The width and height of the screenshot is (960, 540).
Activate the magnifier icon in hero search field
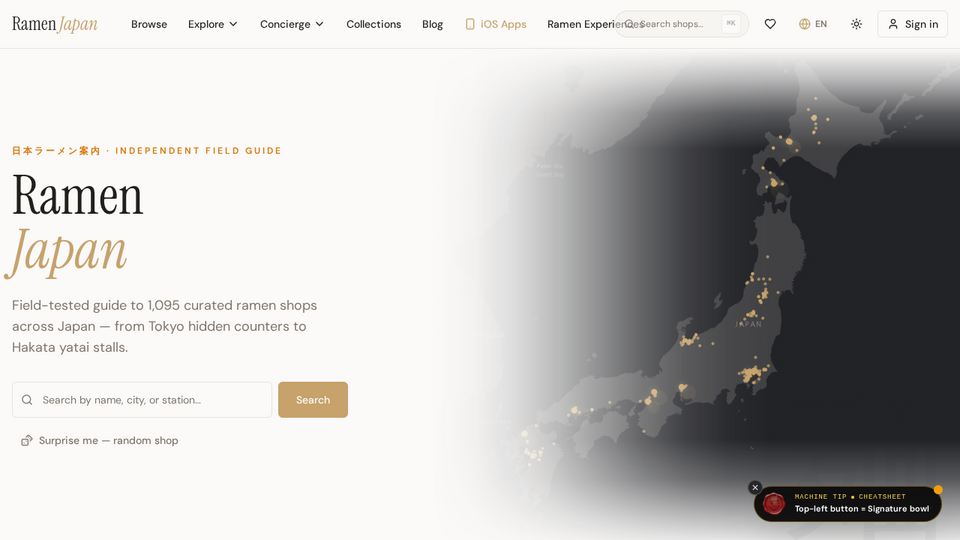(27, 400)
